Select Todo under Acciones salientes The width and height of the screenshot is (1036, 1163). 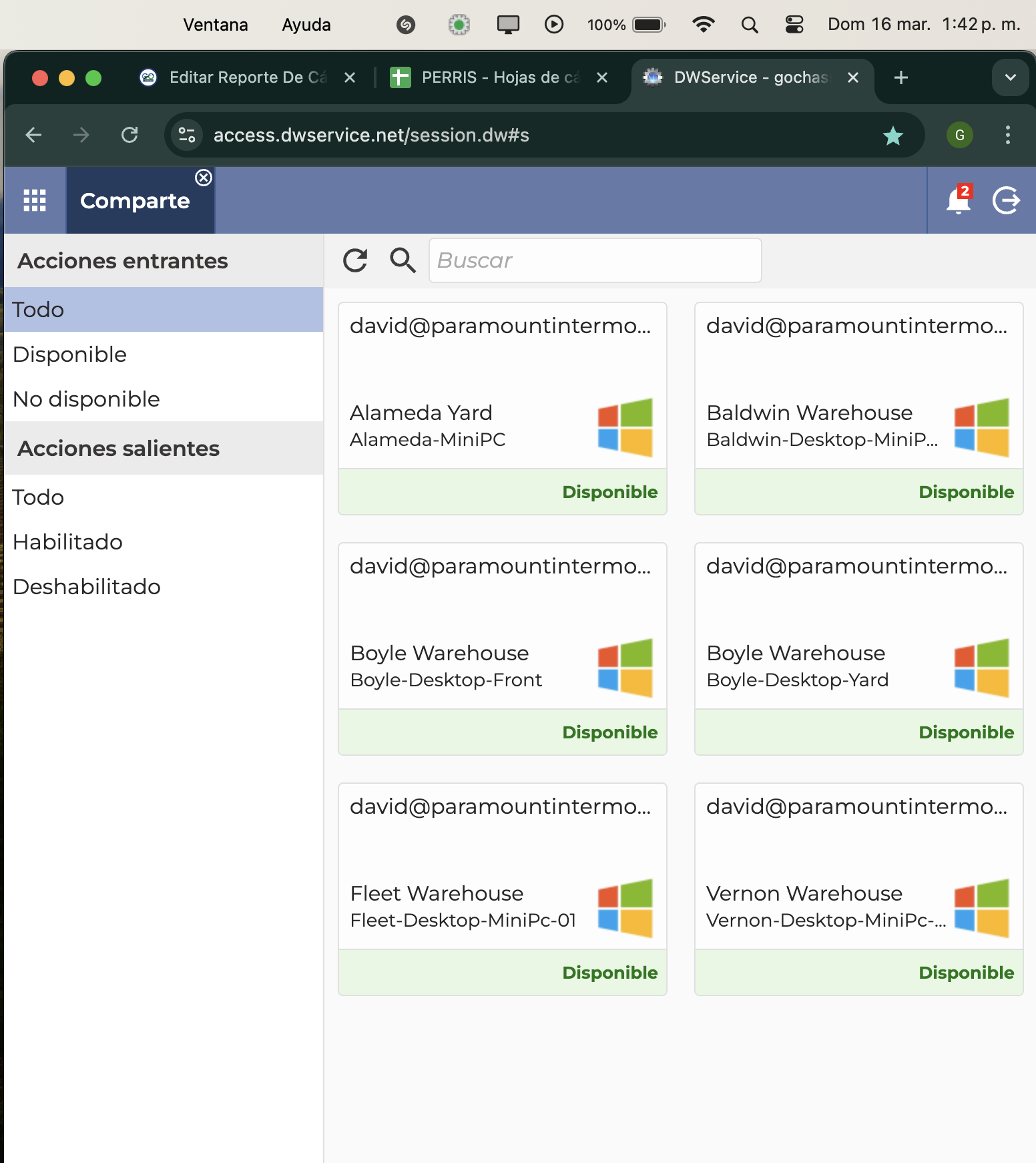(164, 497)
